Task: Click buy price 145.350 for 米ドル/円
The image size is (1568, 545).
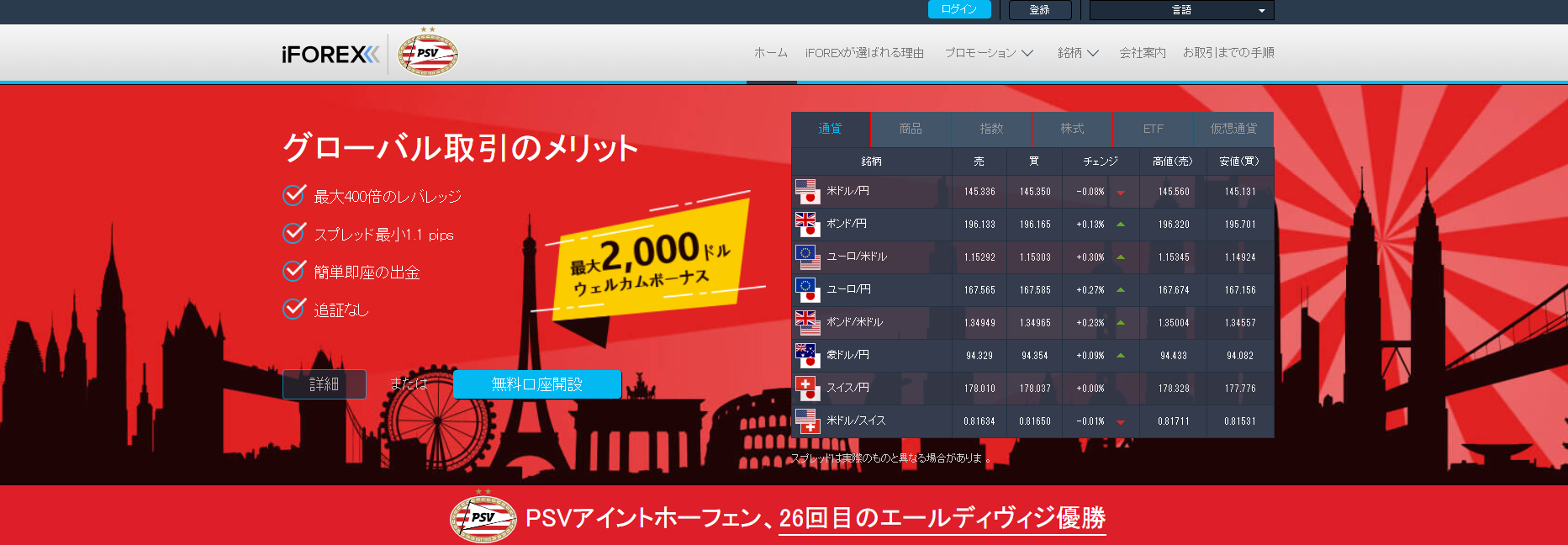Action: pyautogui.click(x=1035, y=192)
